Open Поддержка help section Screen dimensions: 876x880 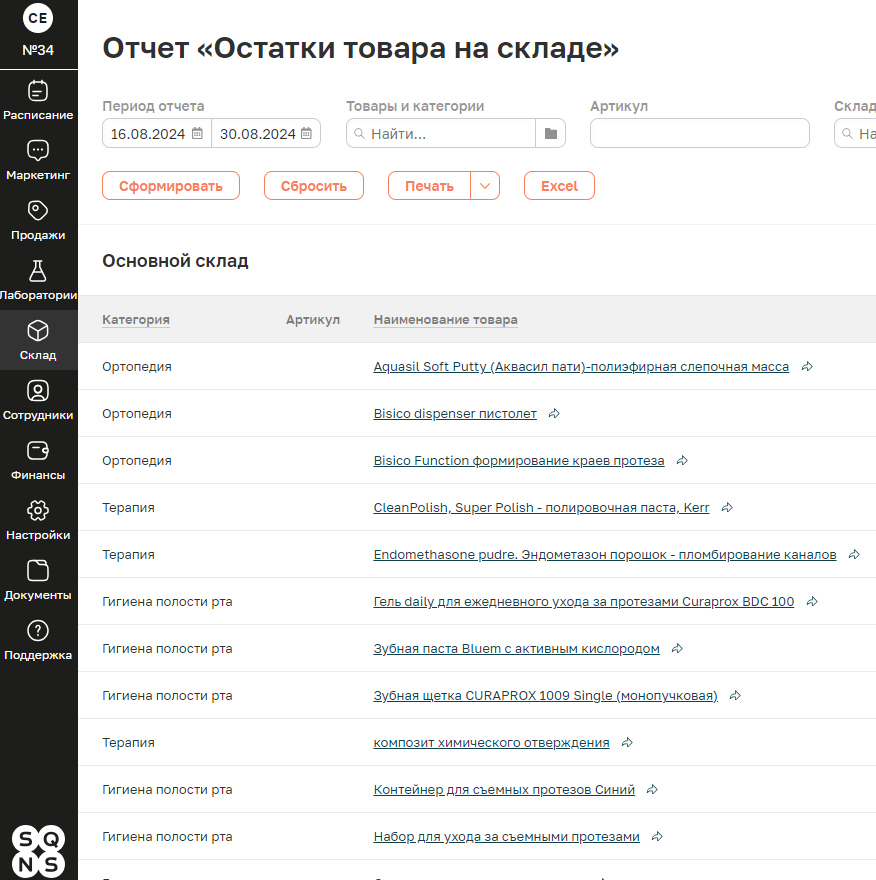tap(38, 640)
